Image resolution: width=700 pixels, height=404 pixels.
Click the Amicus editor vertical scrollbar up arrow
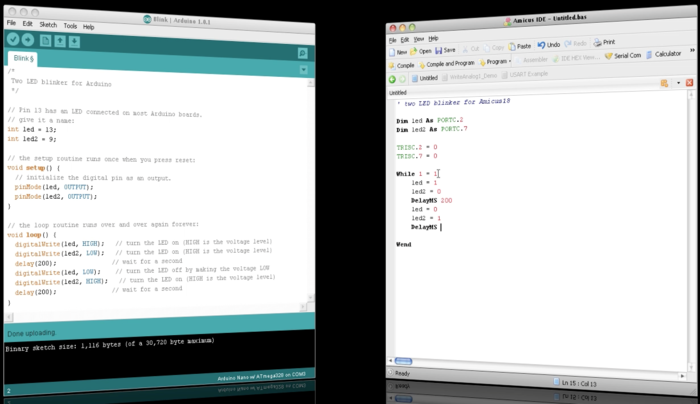[x=692, y=95]
